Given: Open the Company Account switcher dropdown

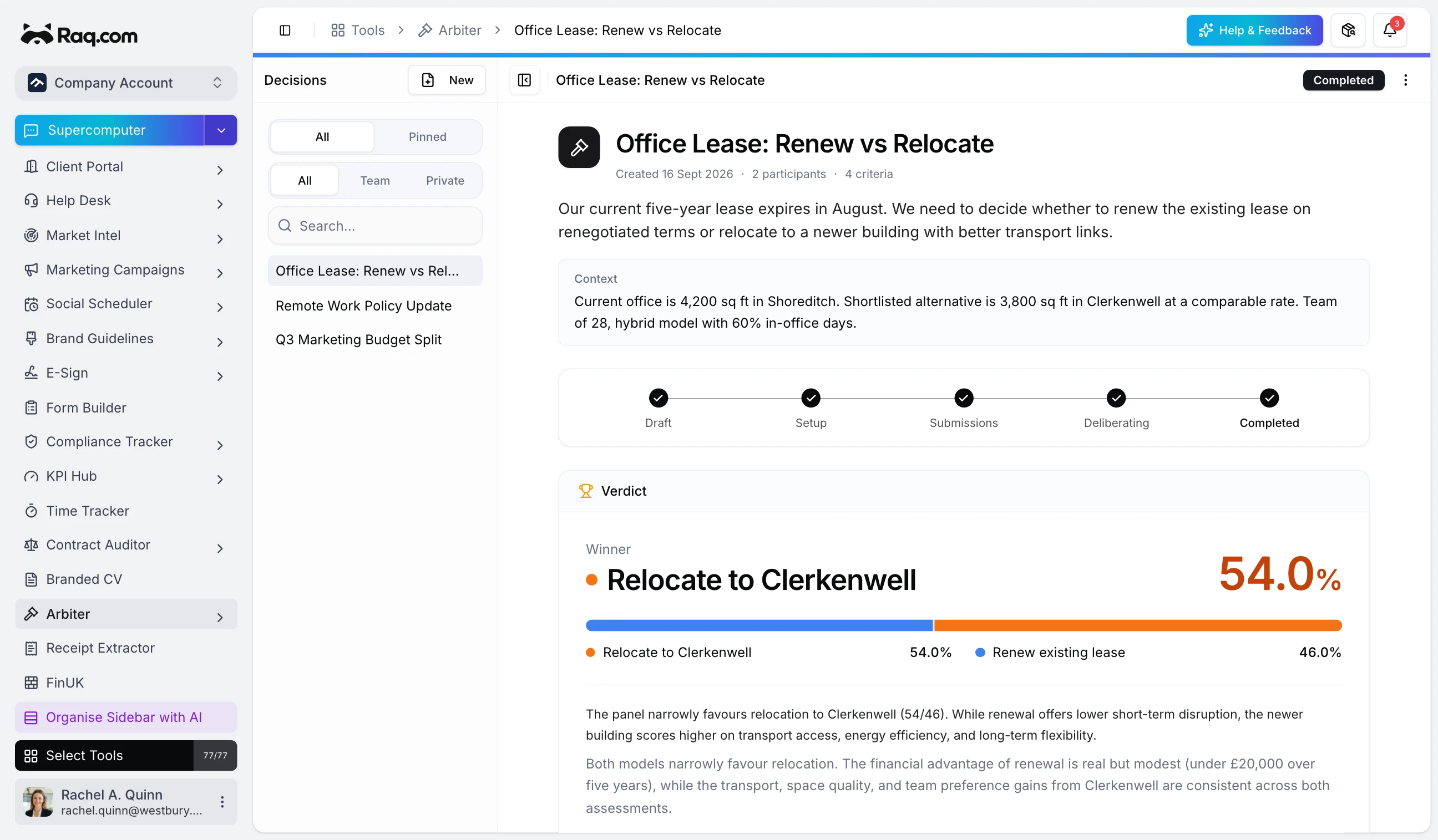Looking at the screenshot, I should (126, 83).
